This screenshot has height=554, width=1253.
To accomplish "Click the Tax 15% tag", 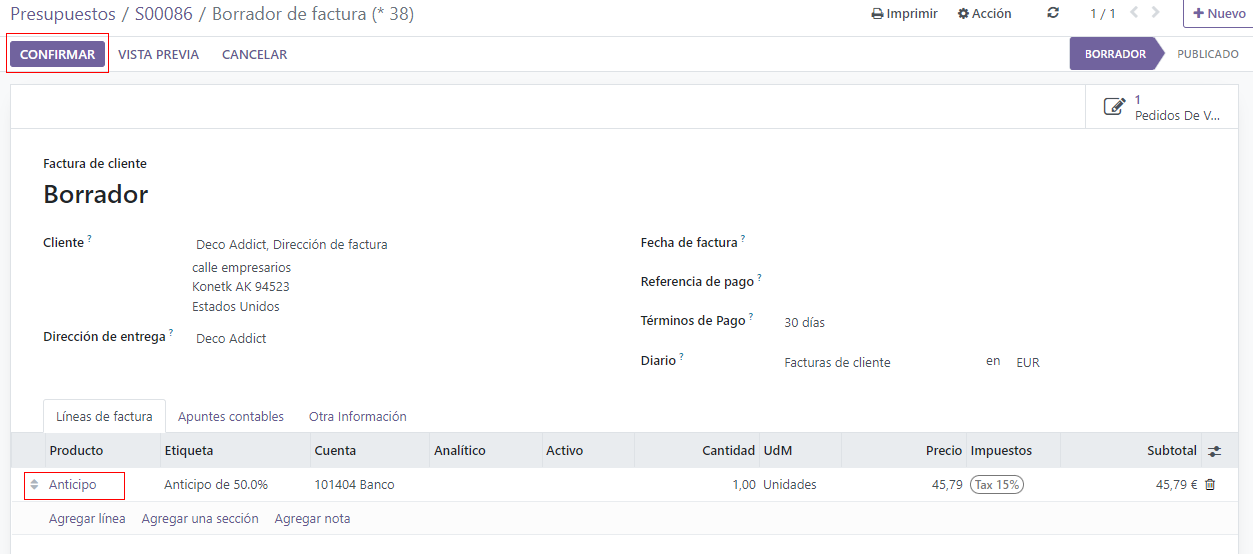I will tap(997, 485).
